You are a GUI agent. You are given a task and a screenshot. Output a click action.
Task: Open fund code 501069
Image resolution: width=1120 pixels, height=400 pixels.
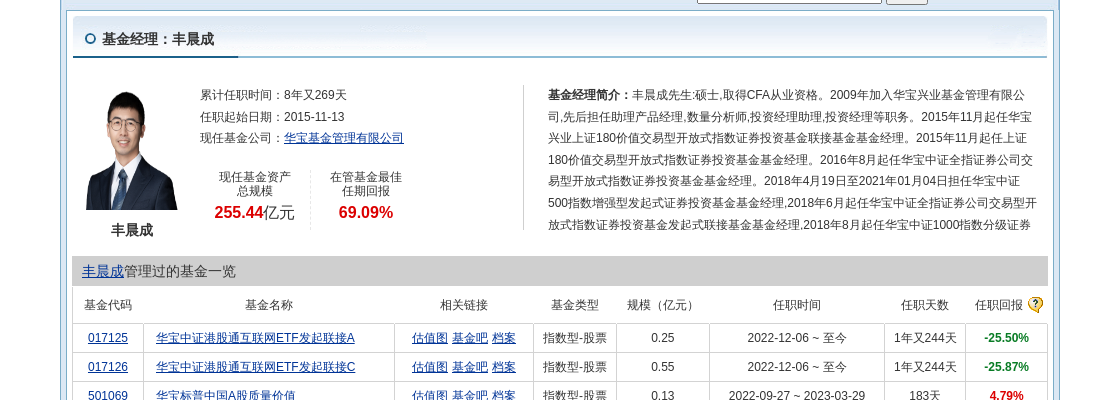108,395
